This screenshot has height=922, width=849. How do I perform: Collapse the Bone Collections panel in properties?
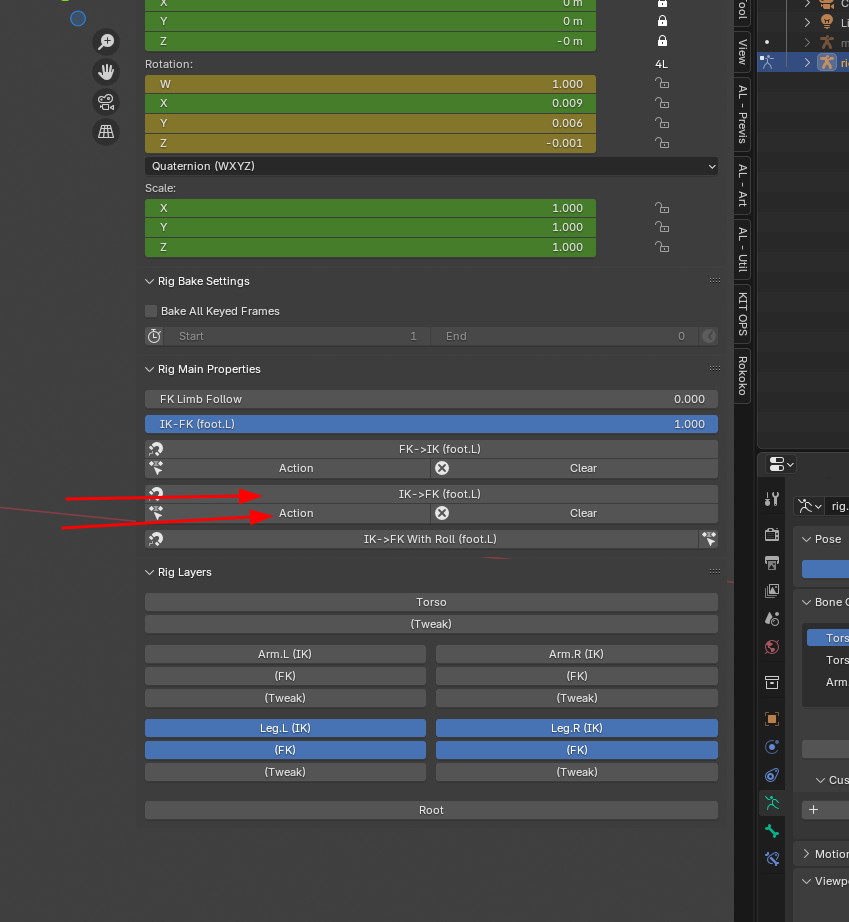[807, 602]
